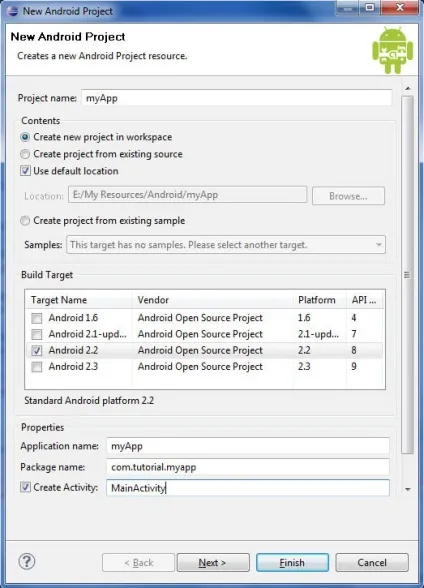424x588 pixels.
Task: Click the scroll down arrow
Action: point(408,489)
